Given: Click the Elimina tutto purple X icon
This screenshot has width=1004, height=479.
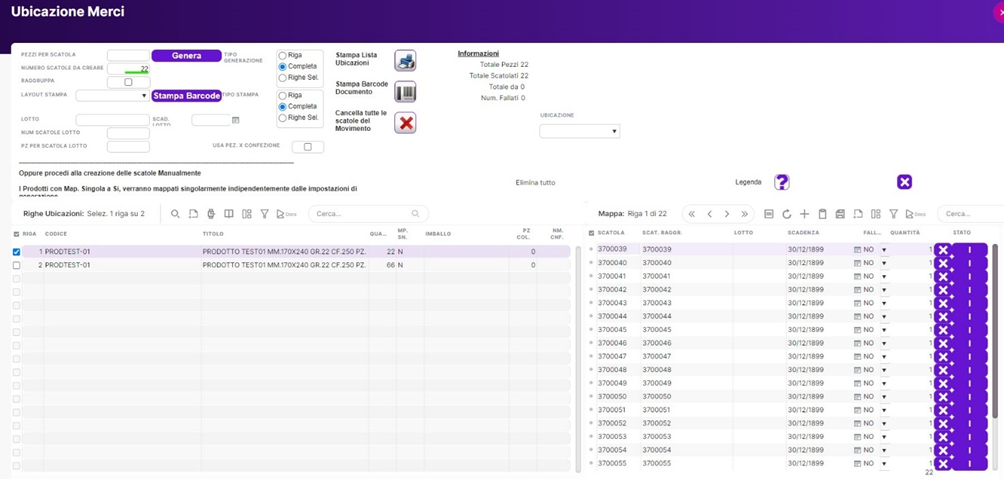Looking at the screenshot, I should [x=904, y=183].
